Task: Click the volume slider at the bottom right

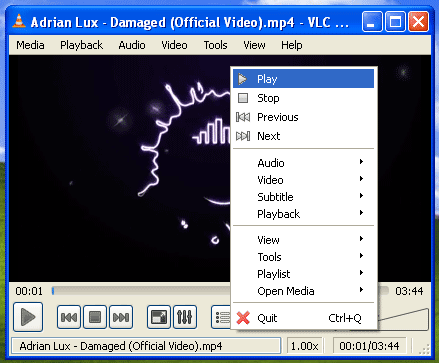Action: pyautogui.click(x=403, y=318)
